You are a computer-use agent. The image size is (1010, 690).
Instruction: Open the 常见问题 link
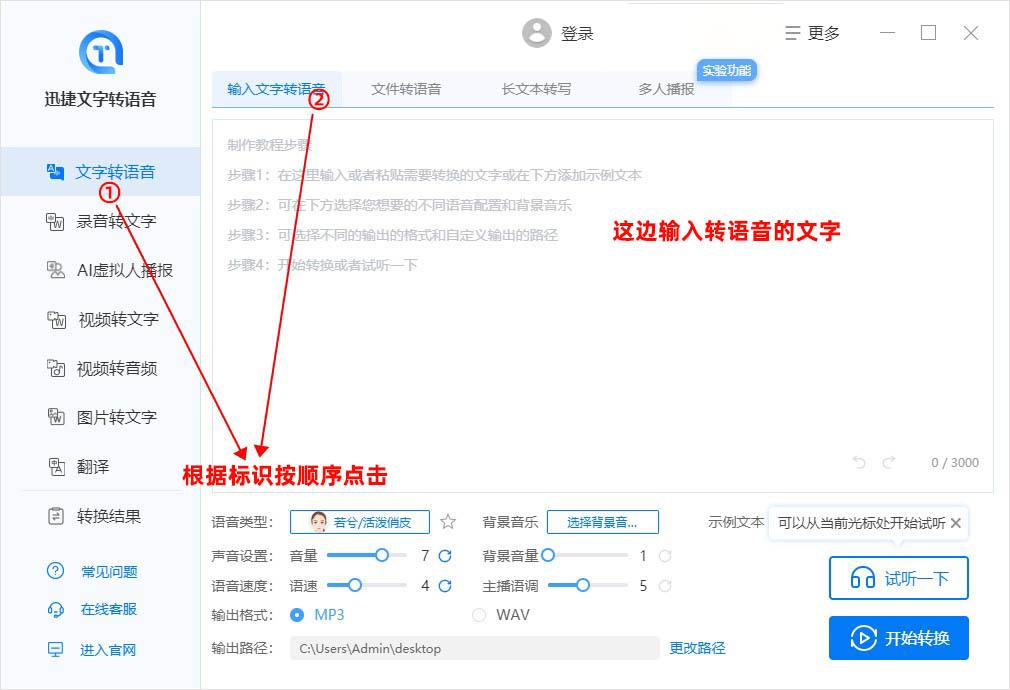pos(109,571)
